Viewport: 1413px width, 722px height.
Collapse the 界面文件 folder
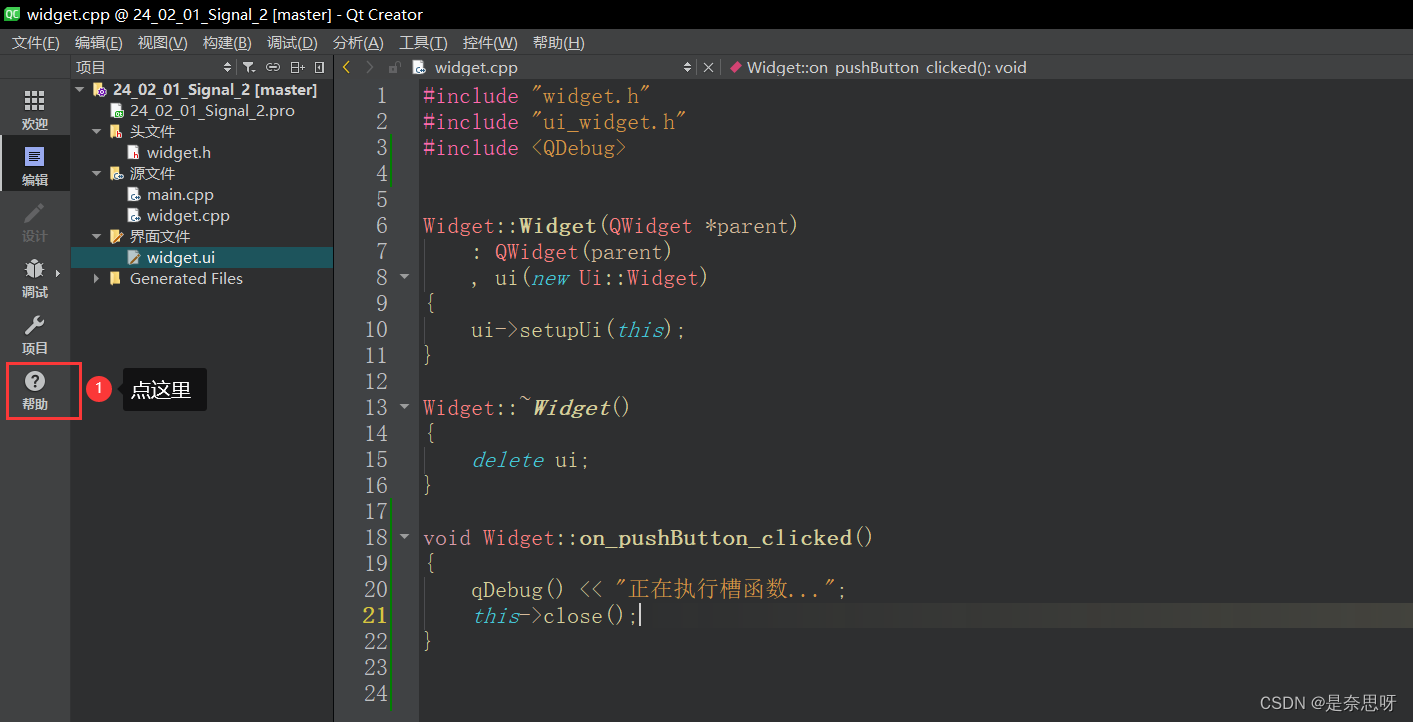pyautogui.click(x=97, y=237)
